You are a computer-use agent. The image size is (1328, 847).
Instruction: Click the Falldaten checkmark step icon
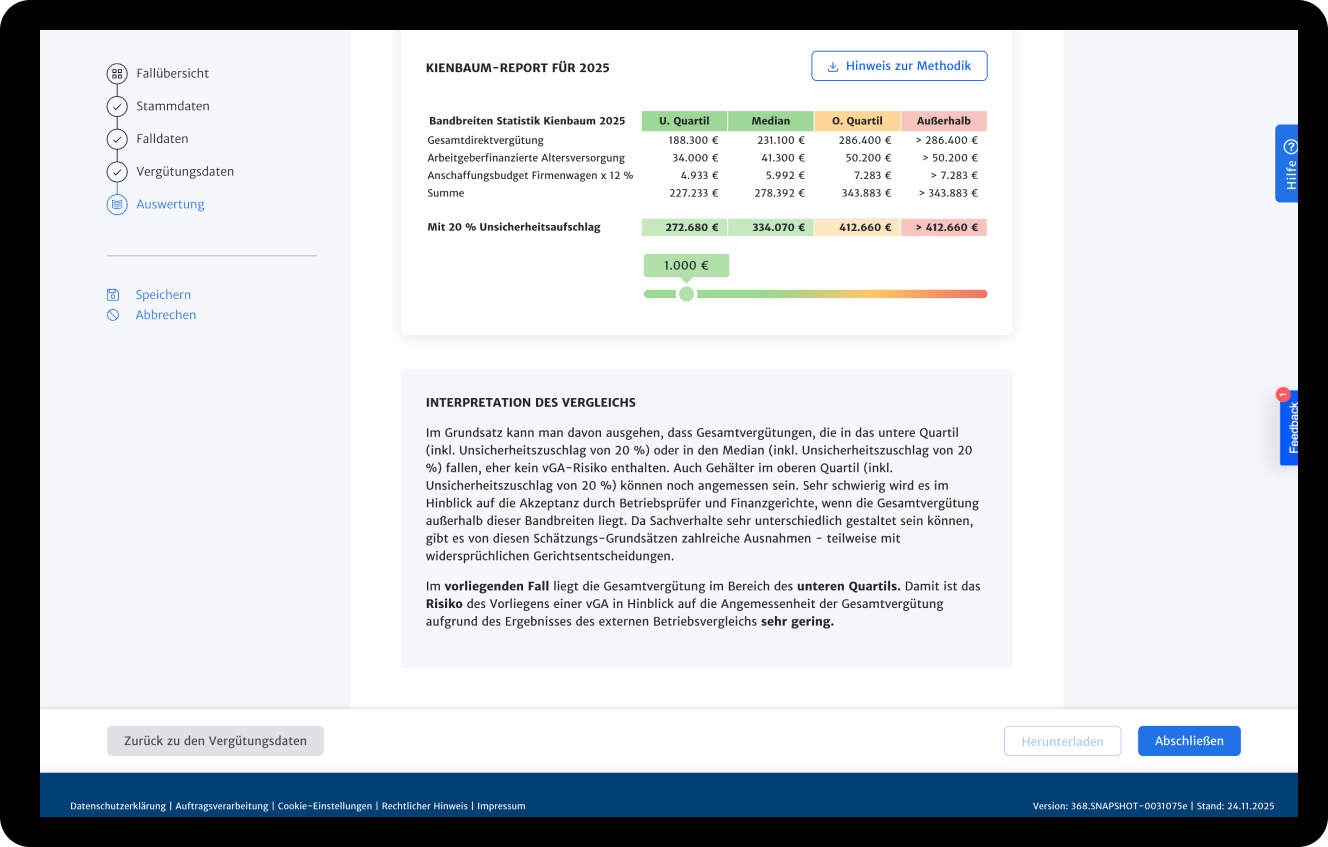pos(117,139)
